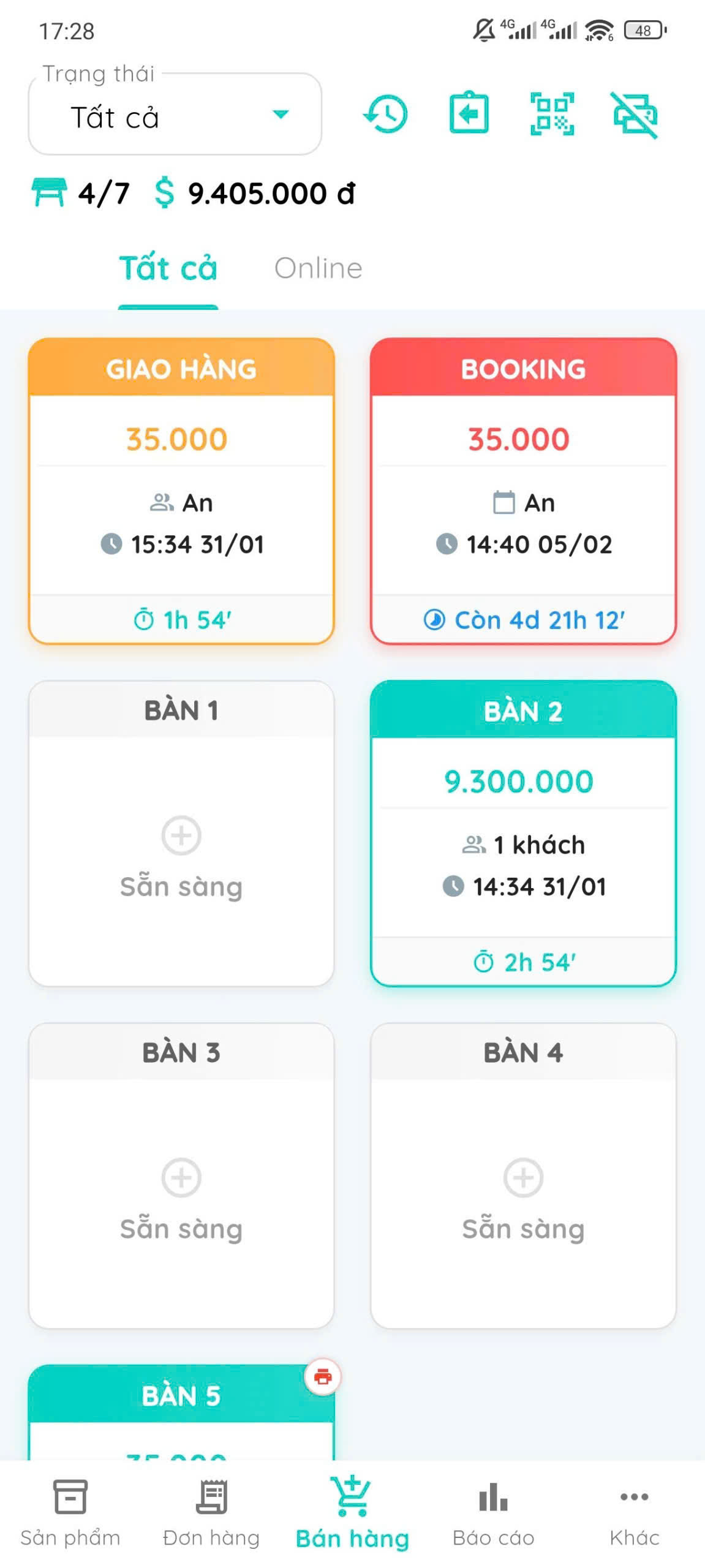Expand the Trạng thái dropdown arrow
Screen dimensions: 705x1568
click(281, 115)
